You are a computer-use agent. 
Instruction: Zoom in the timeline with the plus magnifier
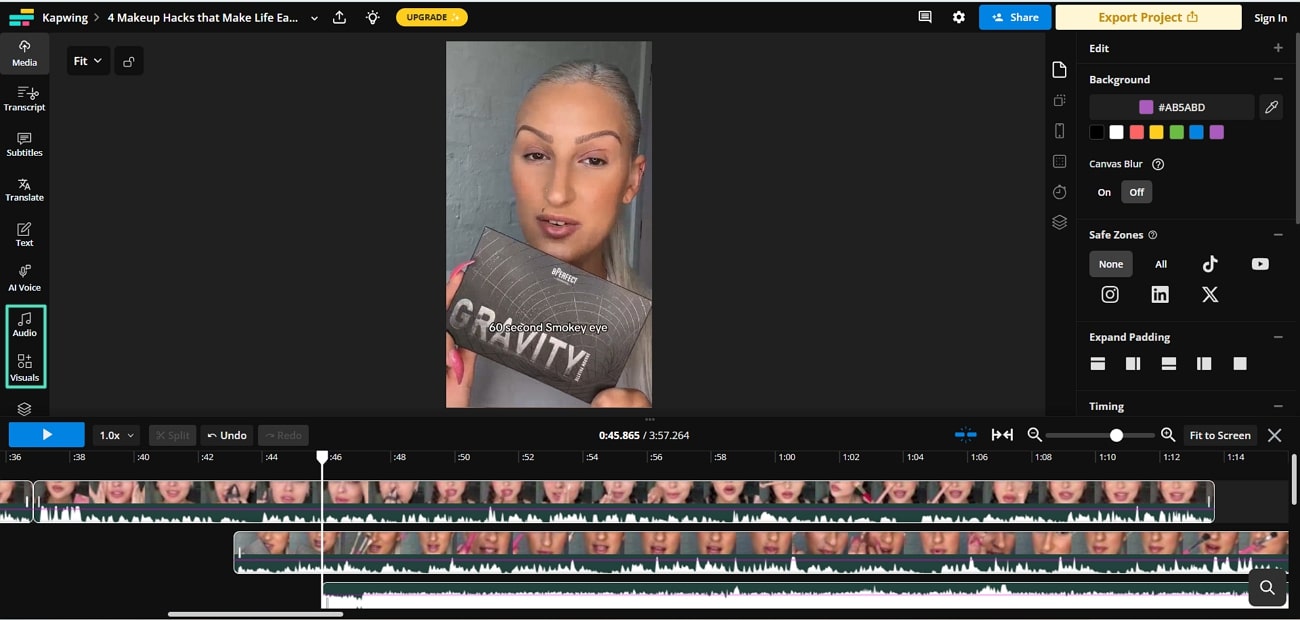coord(1168,435)
